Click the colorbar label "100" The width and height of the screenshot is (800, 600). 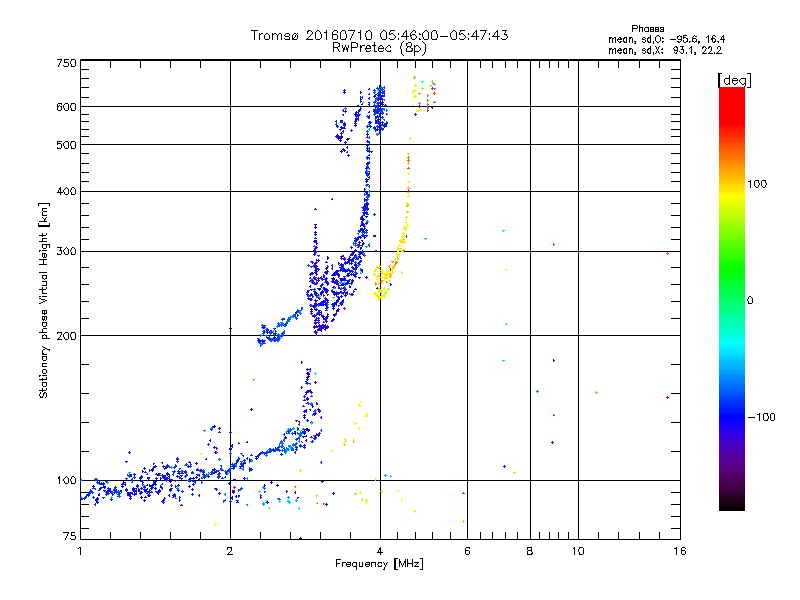(x=757, y=184)
